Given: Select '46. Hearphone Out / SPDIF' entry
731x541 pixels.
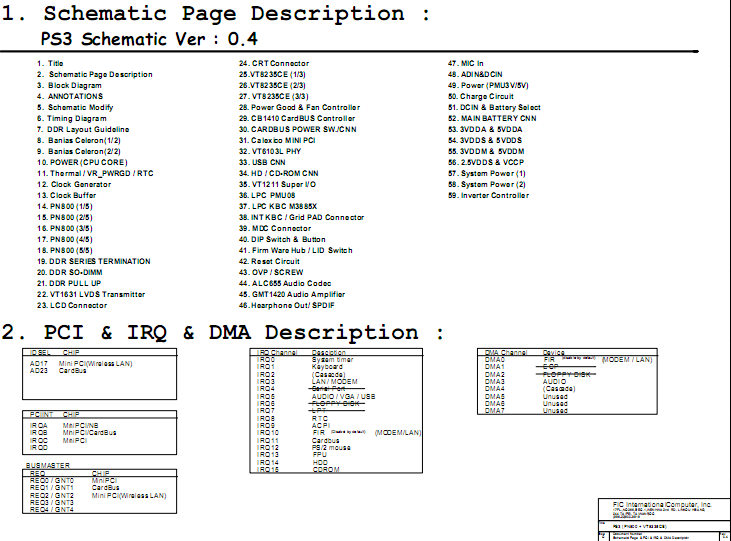Looking at the screenshot, I should coord(287,305).
